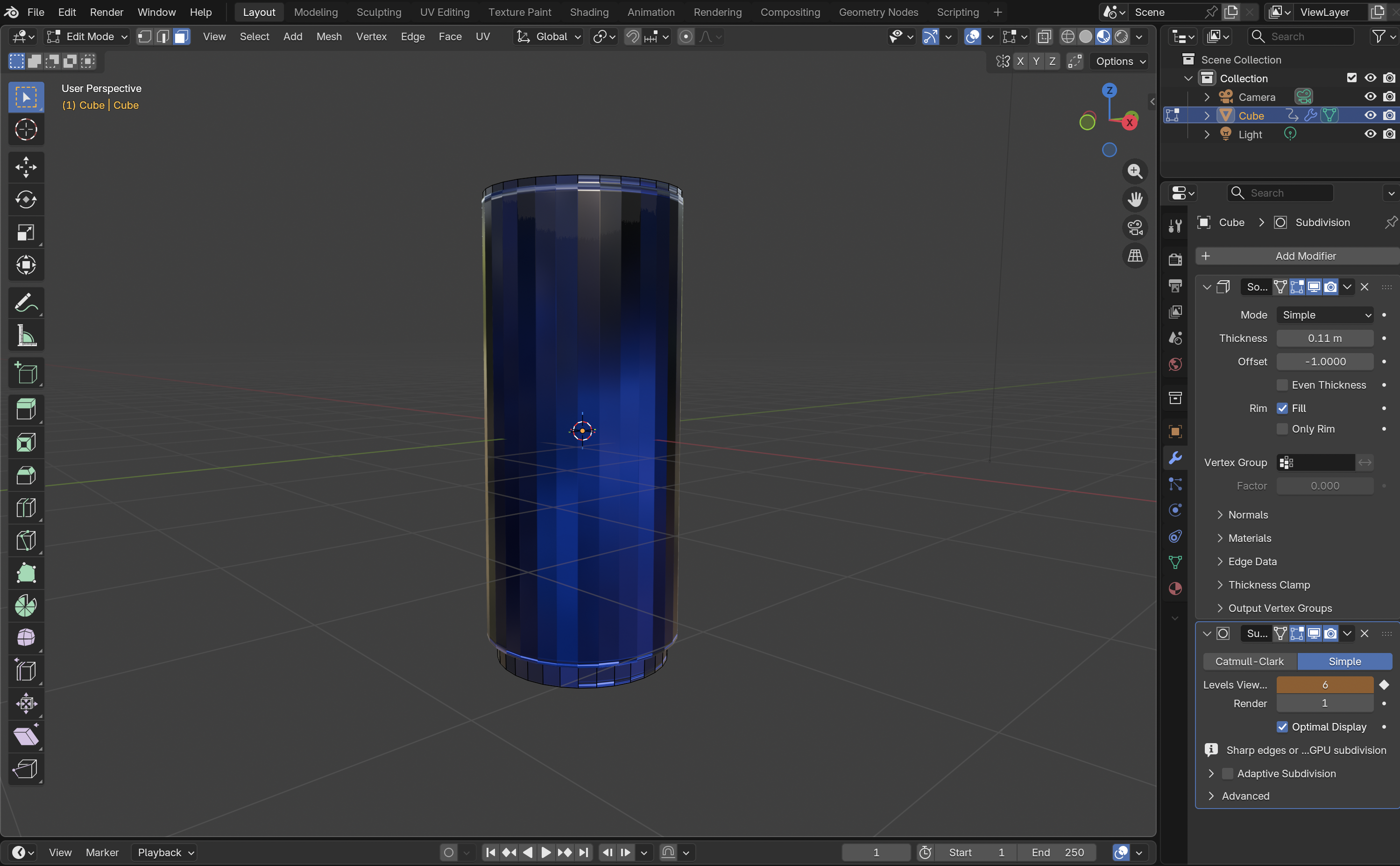Switch to face select mode
Screen dimensions: 1400x866
pos(181,36)
